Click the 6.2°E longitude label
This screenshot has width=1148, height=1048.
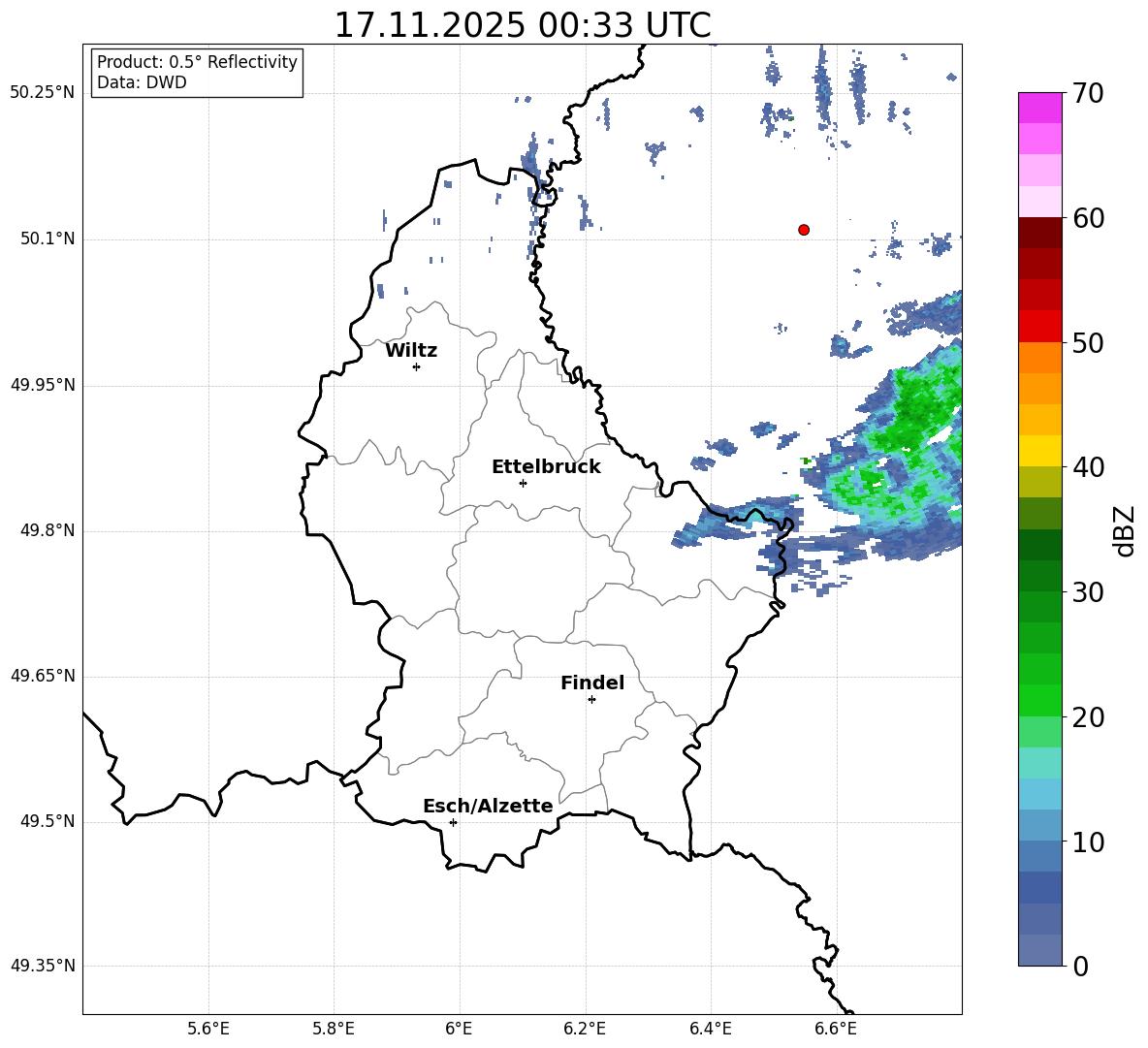coord(585,1029)
